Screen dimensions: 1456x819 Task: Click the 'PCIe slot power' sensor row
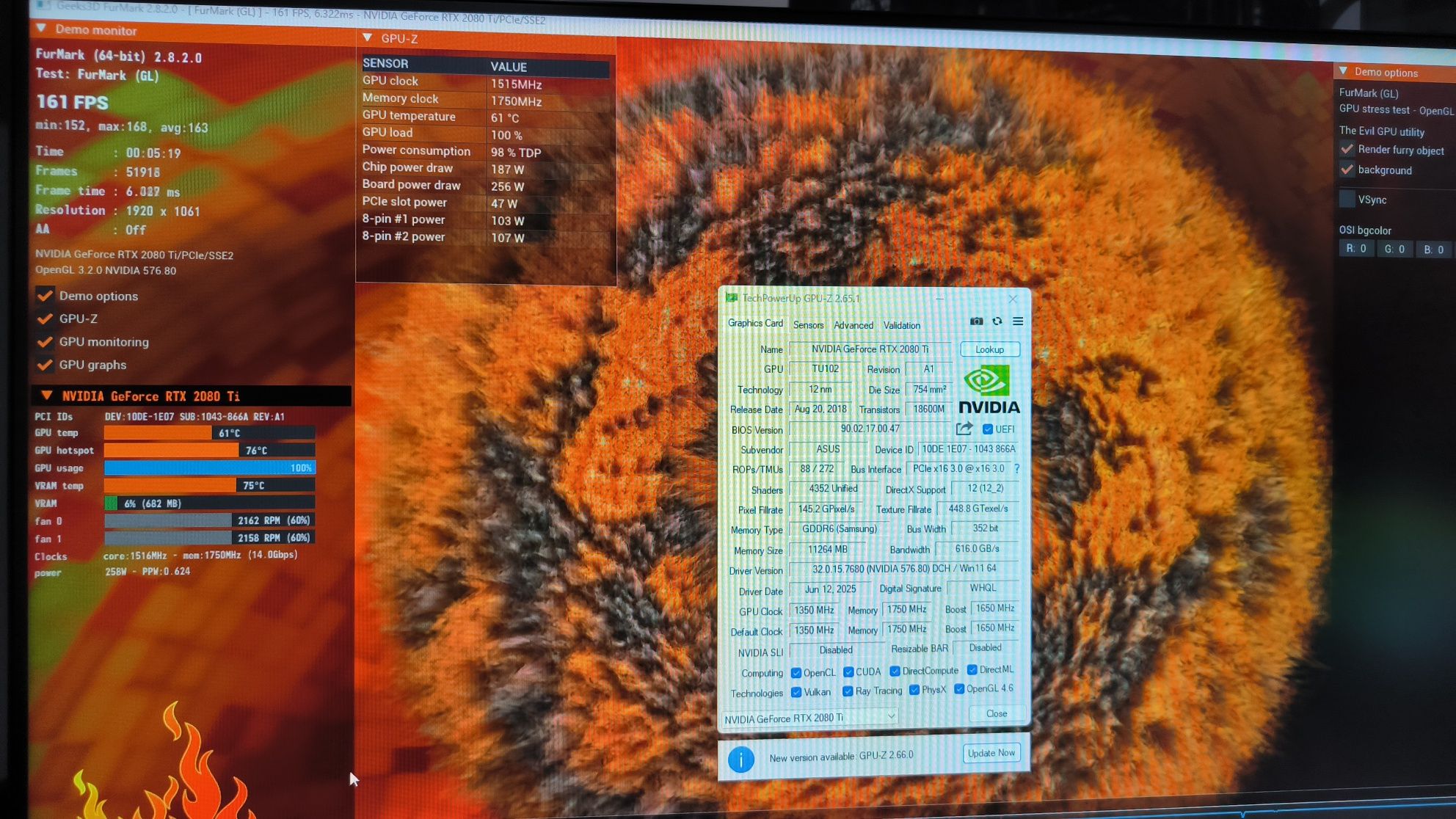[x=486, y=203]
